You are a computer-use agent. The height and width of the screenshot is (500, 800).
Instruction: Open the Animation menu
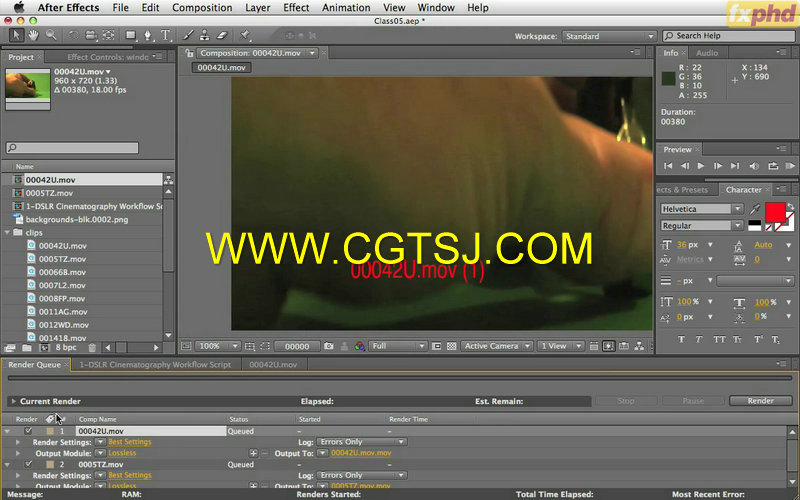tap(346, 8)
